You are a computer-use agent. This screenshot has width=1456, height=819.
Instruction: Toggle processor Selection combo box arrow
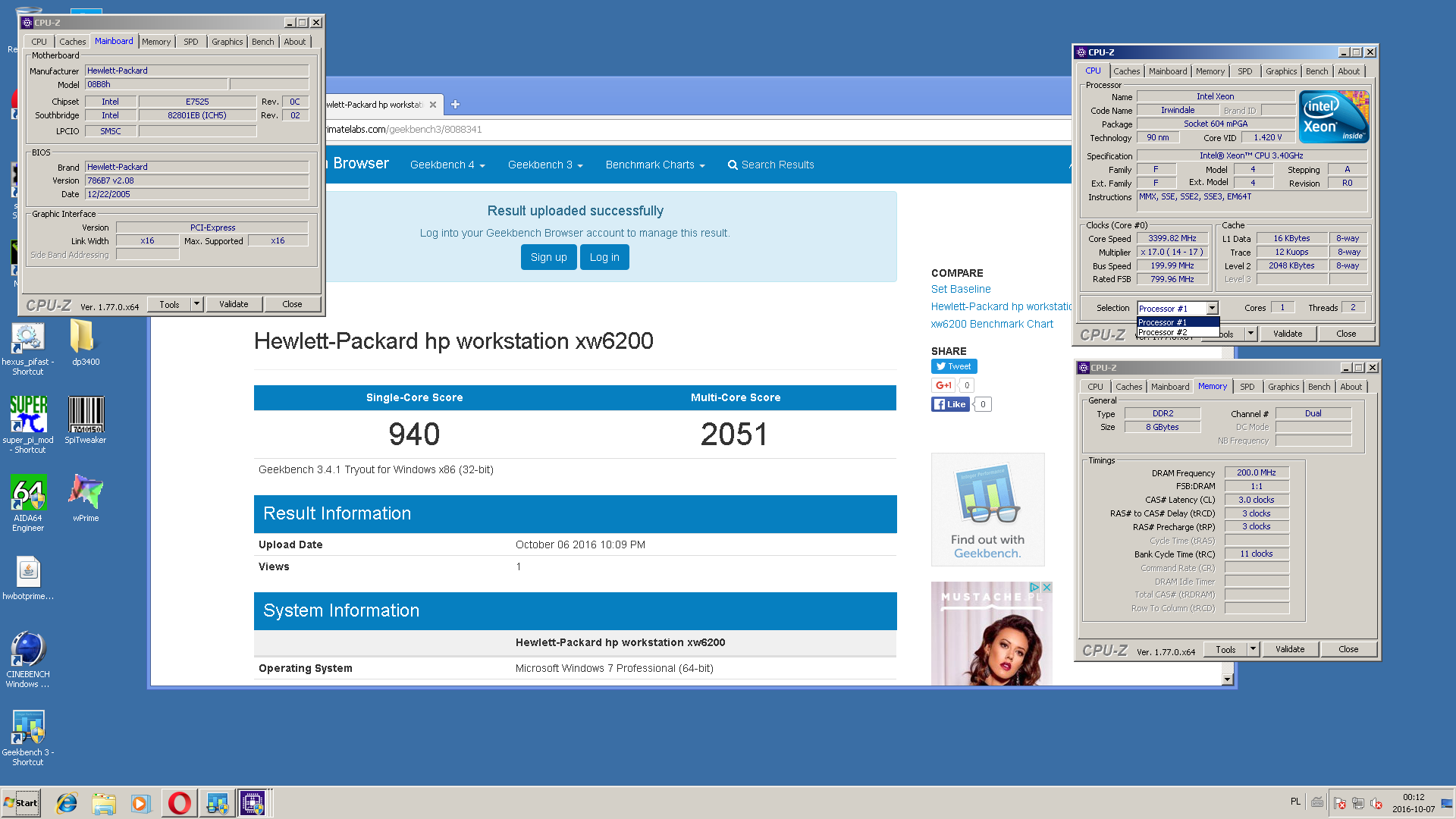pyautogui.click(x=1212, y=308)
